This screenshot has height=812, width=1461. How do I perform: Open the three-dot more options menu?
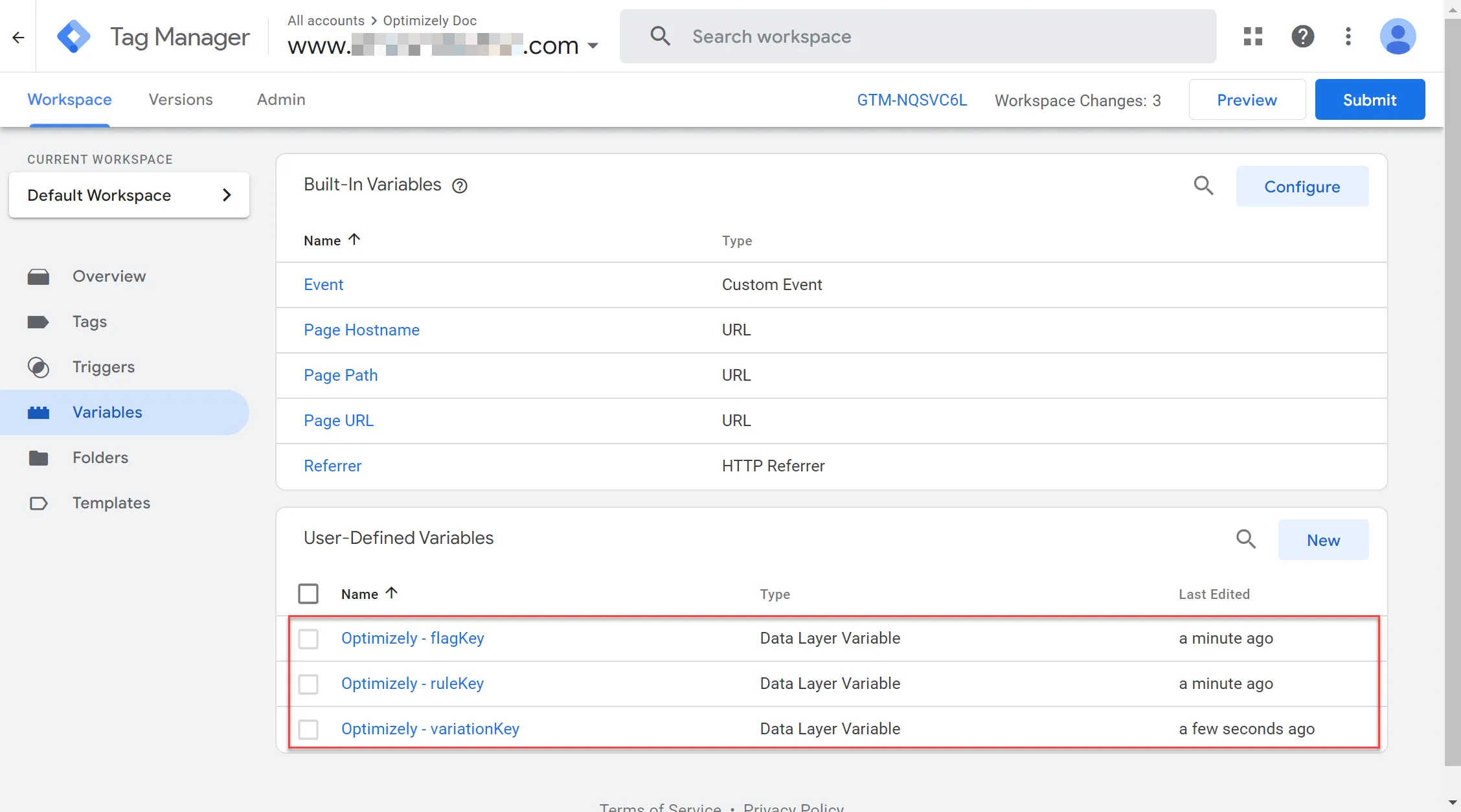click(1348, 36)
